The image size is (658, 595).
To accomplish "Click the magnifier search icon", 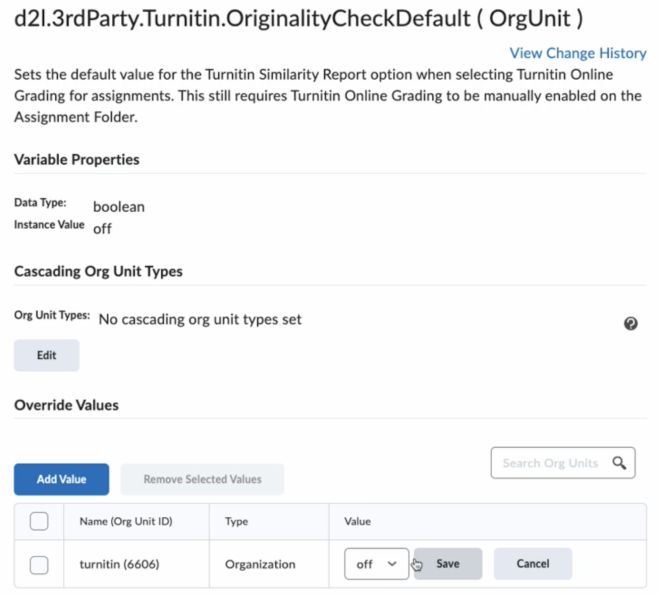I will click(x=619, y=463).
